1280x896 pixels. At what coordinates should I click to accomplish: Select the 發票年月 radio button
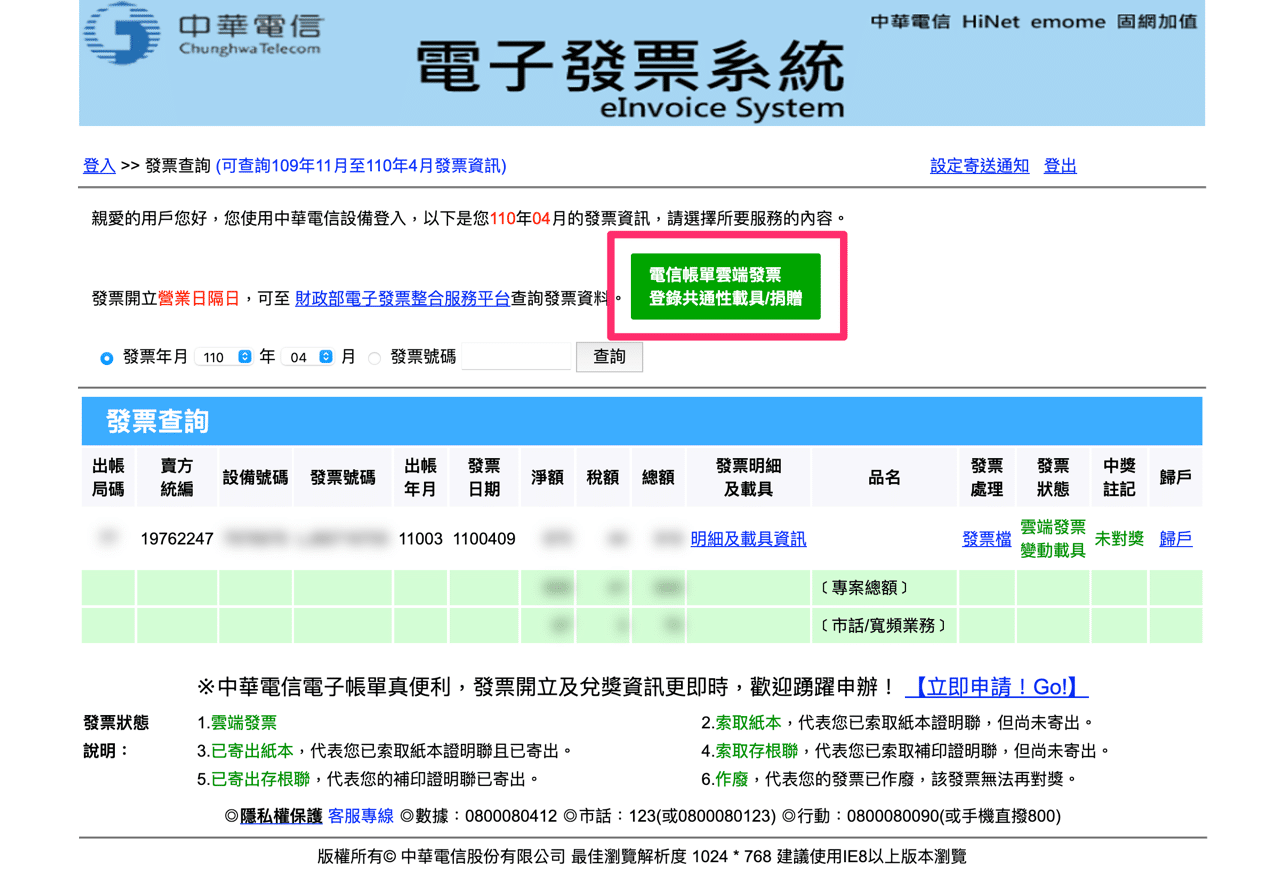click(106, 358)
